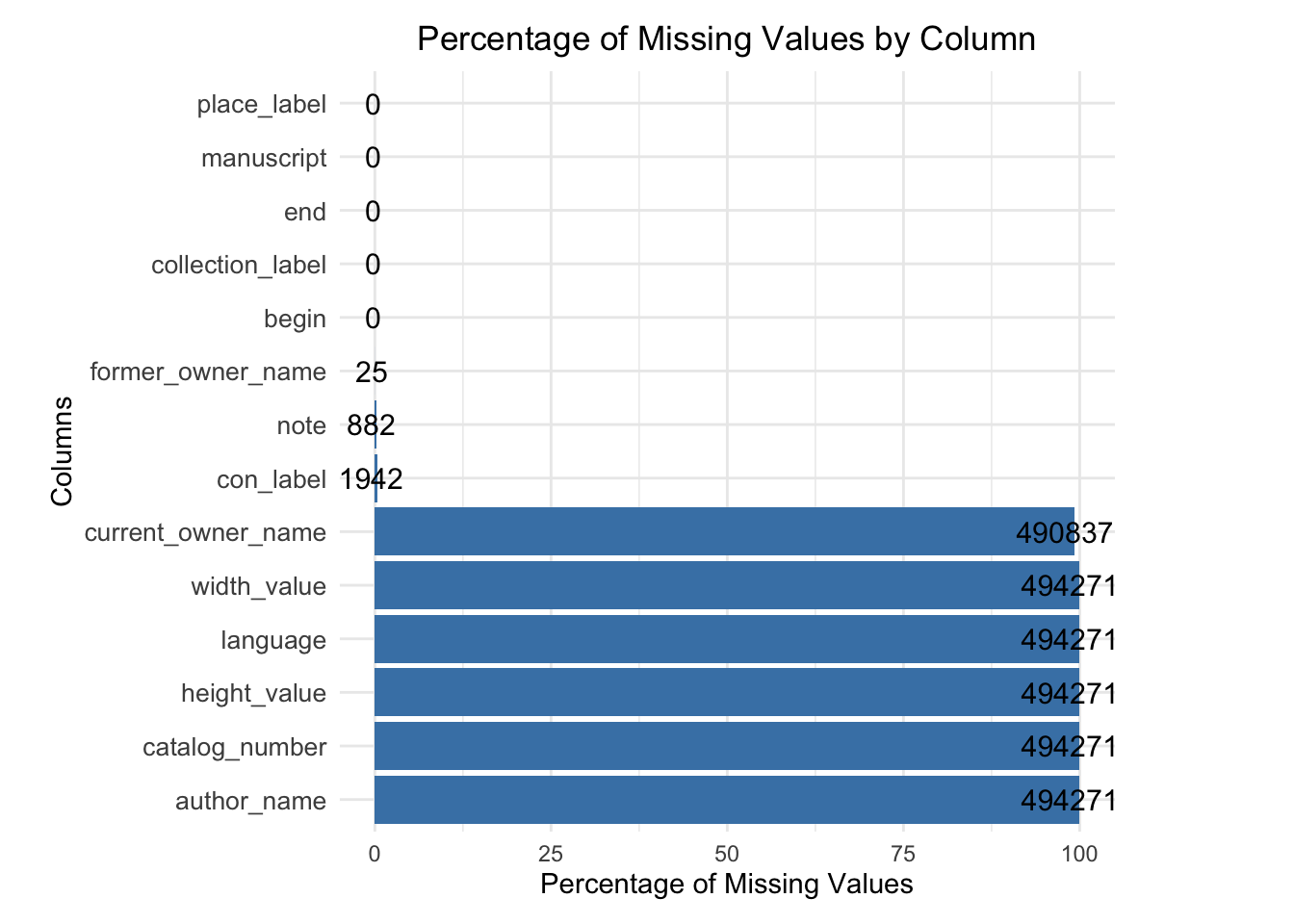Image resolution: width=1294 pixels, height=924 pixels.
Task: Click the 490837 value label
Action: [1064, 532]
